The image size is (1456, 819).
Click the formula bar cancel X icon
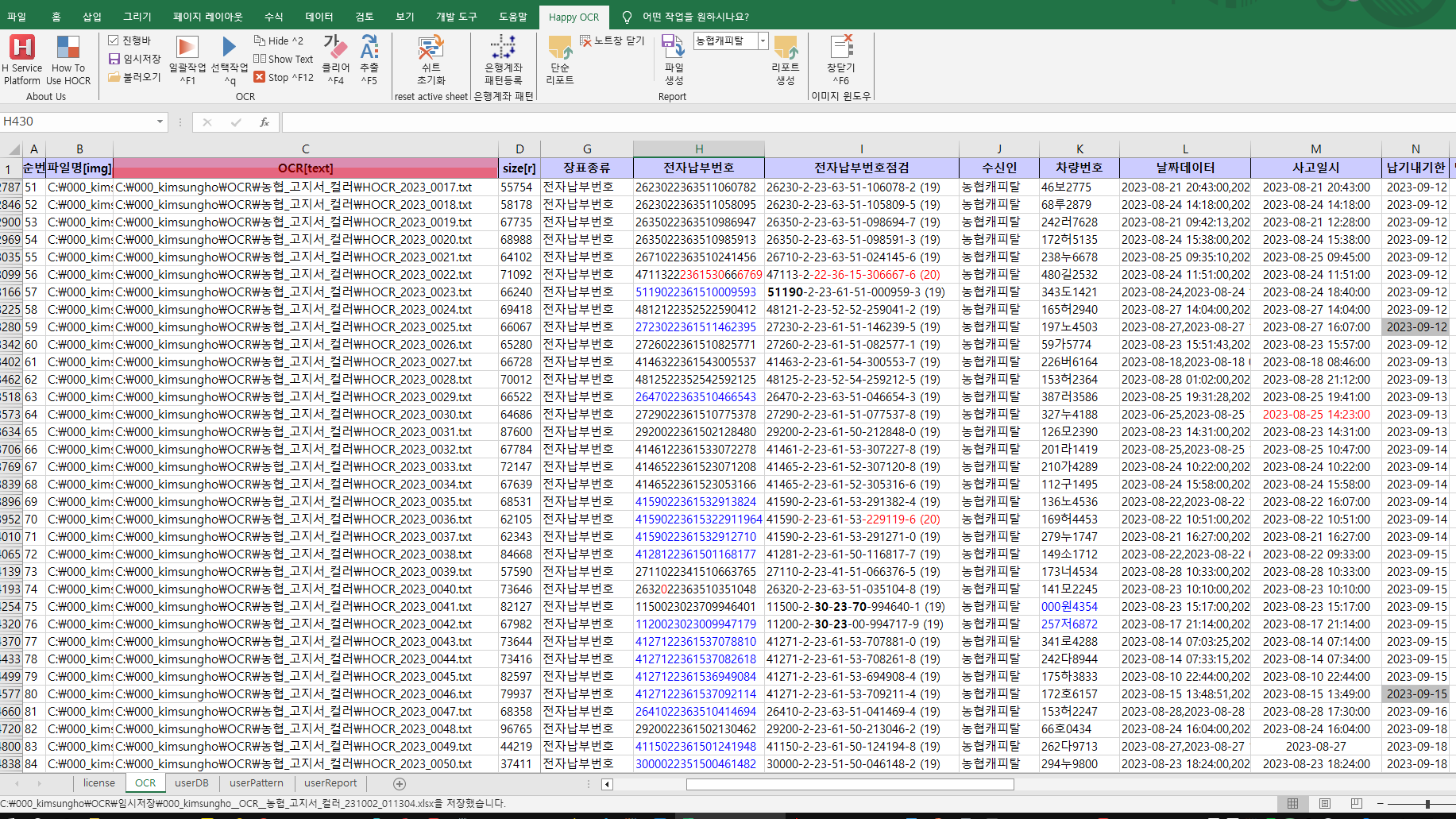tap(207, 122)
